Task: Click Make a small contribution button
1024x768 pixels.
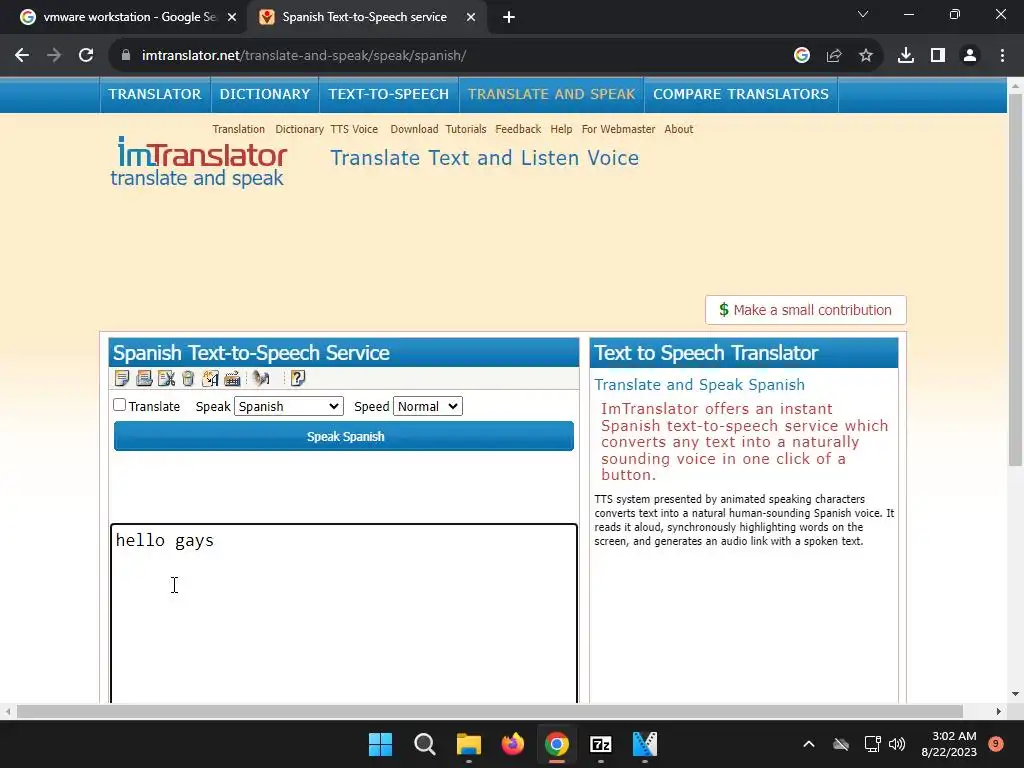Action: (x=805, y=310)
